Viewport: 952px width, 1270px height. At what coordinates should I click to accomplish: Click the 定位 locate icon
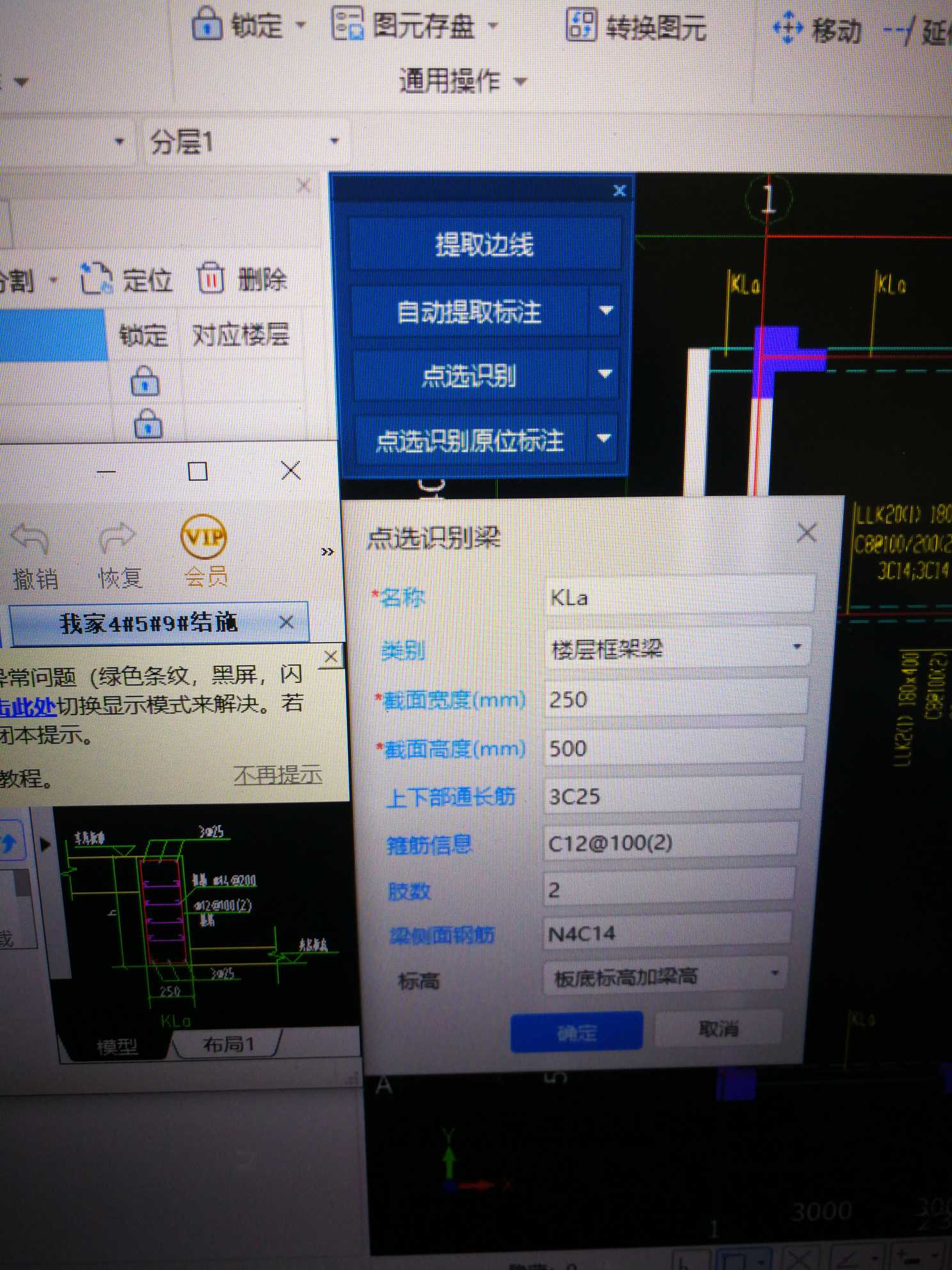pyautogui.click(x=96, y=279)
